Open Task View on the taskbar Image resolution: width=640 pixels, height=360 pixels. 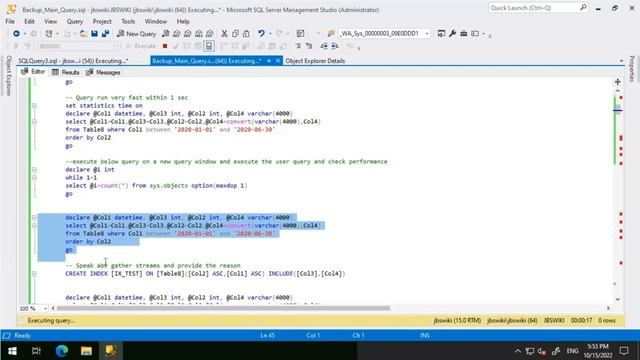(x=36, y=351)
